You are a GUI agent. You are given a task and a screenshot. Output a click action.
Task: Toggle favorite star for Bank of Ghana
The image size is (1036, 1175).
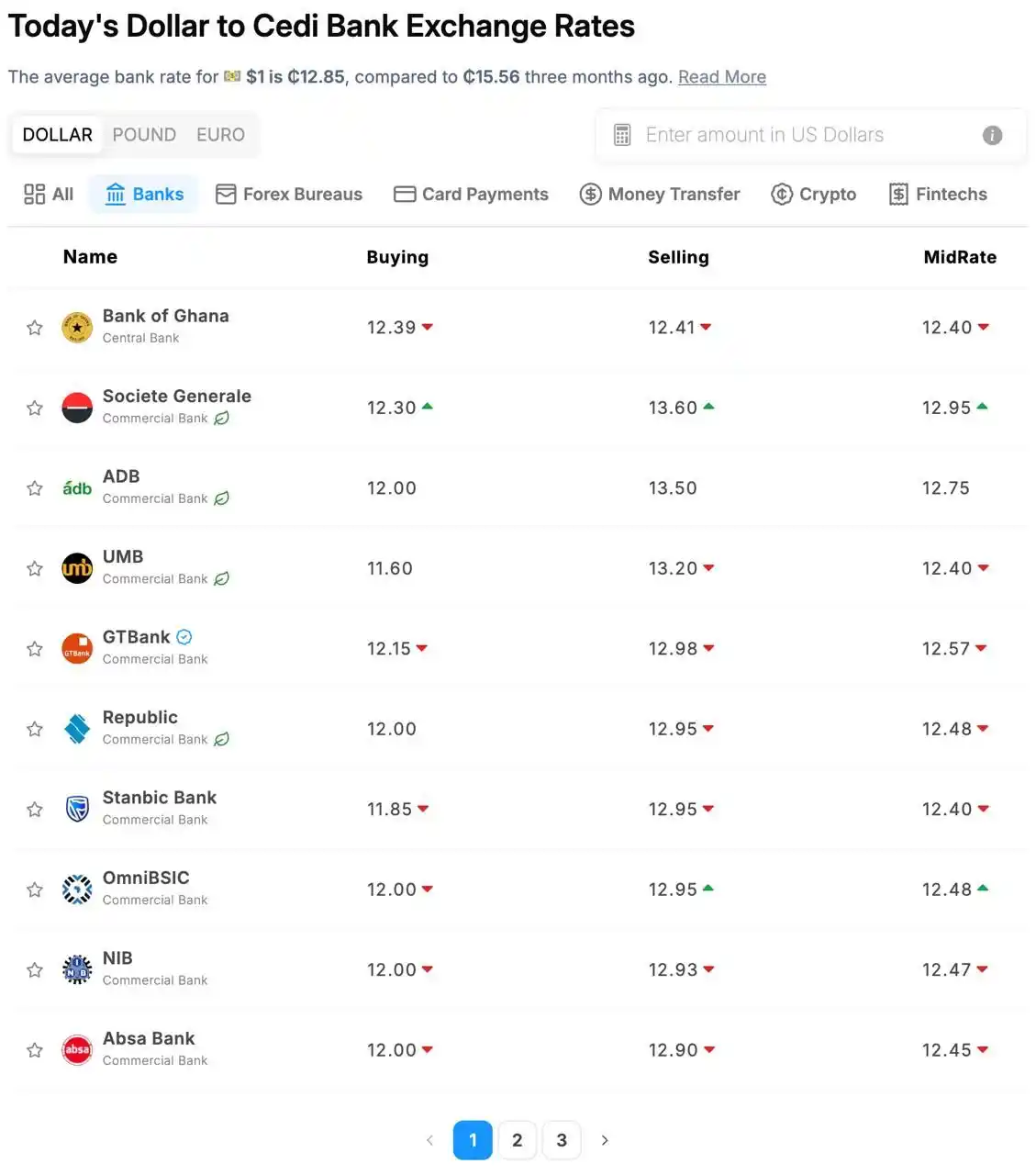[x=35, y=328]
